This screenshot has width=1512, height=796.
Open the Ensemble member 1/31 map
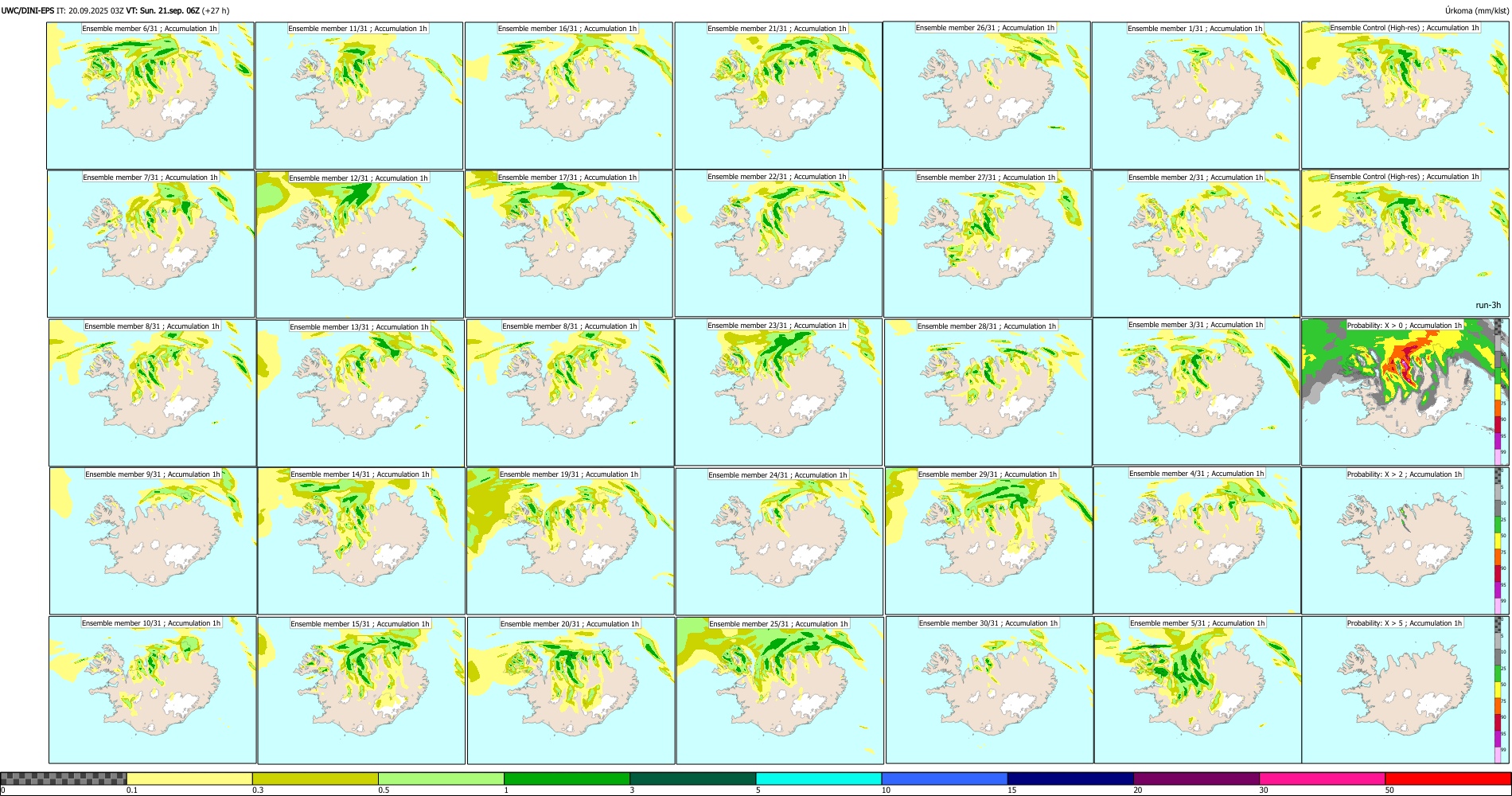click(x=1196, y=95)
